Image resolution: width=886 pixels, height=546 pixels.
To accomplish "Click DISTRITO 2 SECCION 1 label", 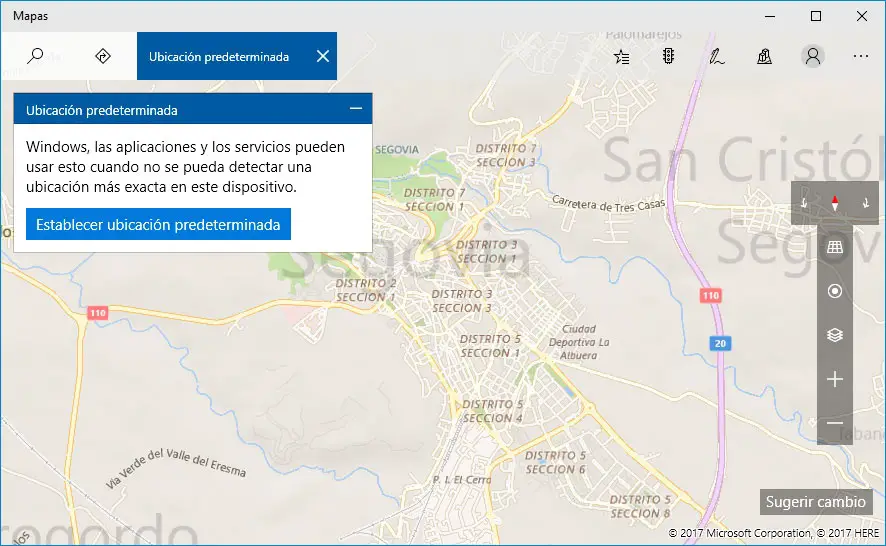I will coord(366,290).
